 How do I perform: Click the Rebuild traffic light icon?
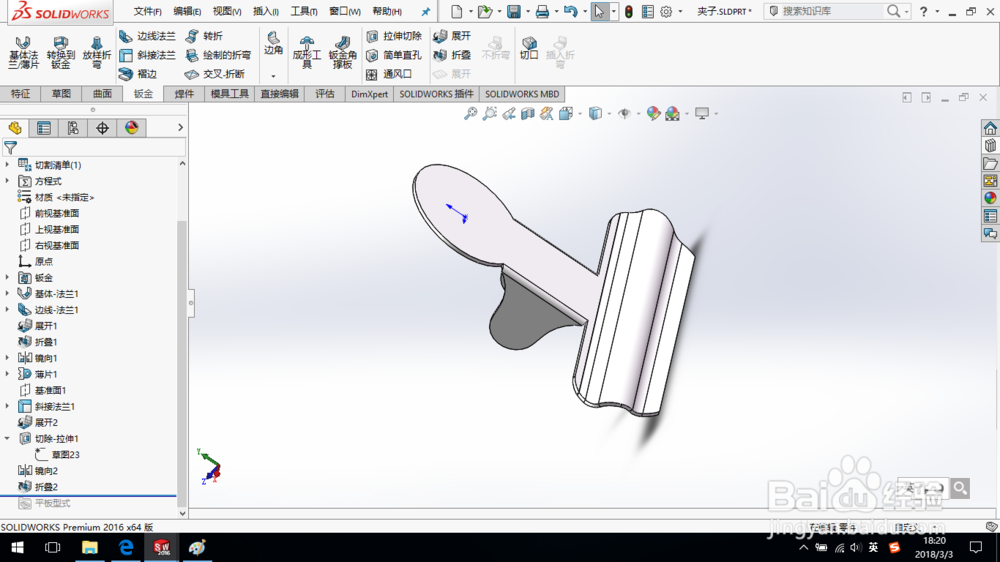pyautogui.click(x=629, y=11)
